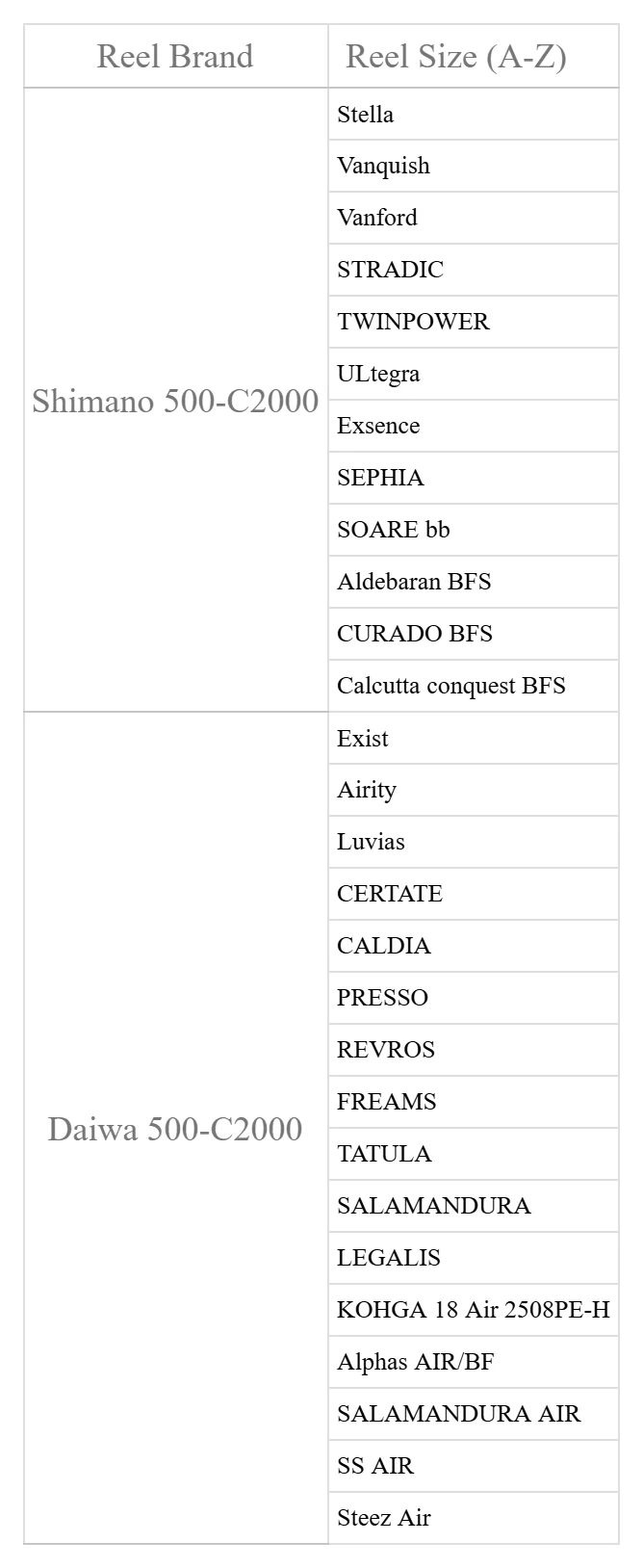Choose the Vanquish entry
The image size is (643, 1568).
pos(473,166)
